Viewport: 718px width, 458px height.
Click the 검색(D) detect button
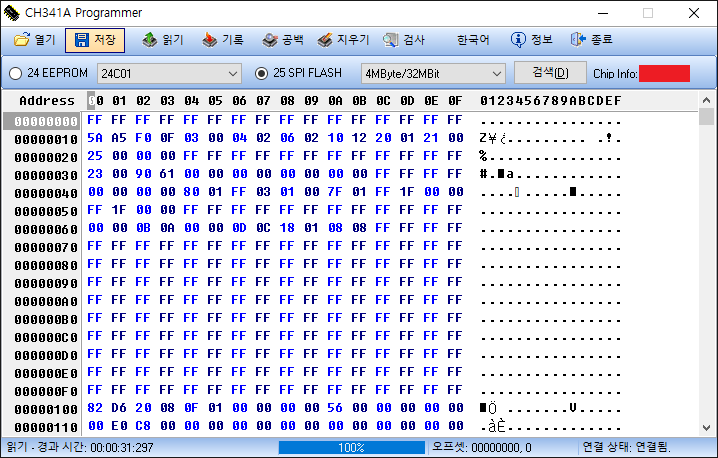pyautogui.click(x=550, y=72)
